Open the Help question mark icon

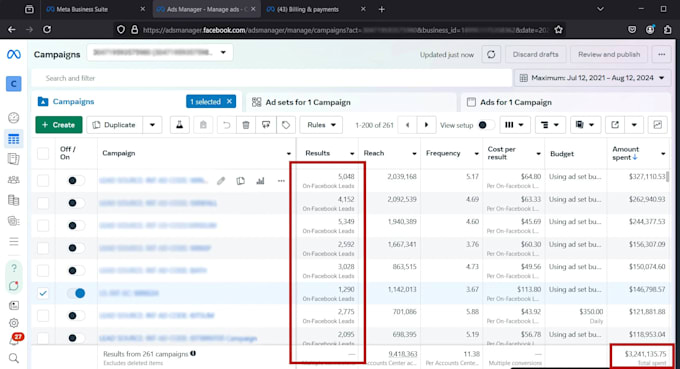(13, 268)
